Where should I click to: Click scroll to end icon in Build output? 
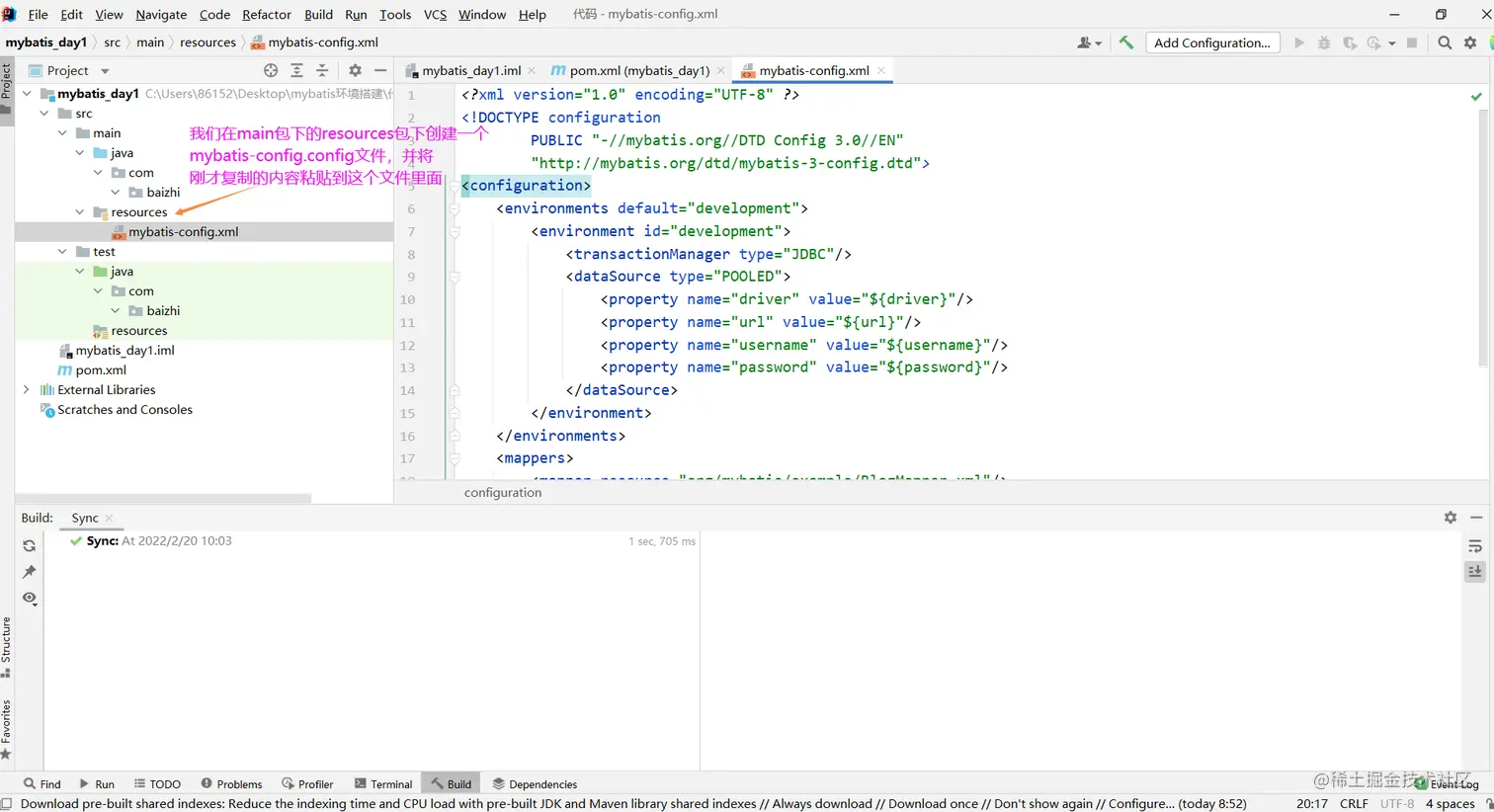[1475, 571]
